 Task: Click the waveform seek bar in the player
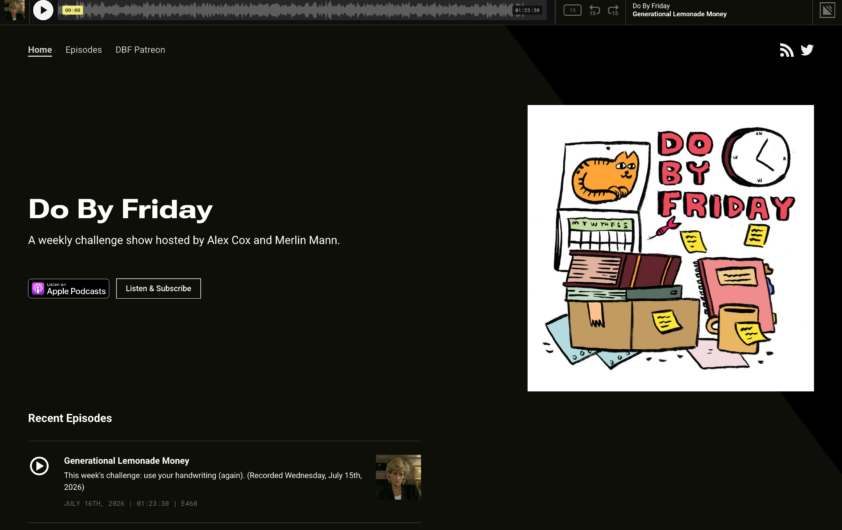[x=302, y=10]
